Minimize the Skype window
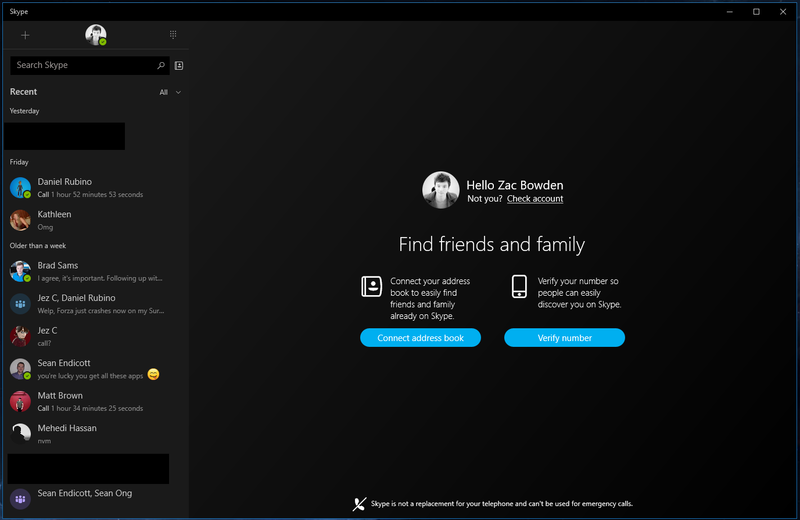This screenshot has width=800, height=520. click(x=730, y=12)
